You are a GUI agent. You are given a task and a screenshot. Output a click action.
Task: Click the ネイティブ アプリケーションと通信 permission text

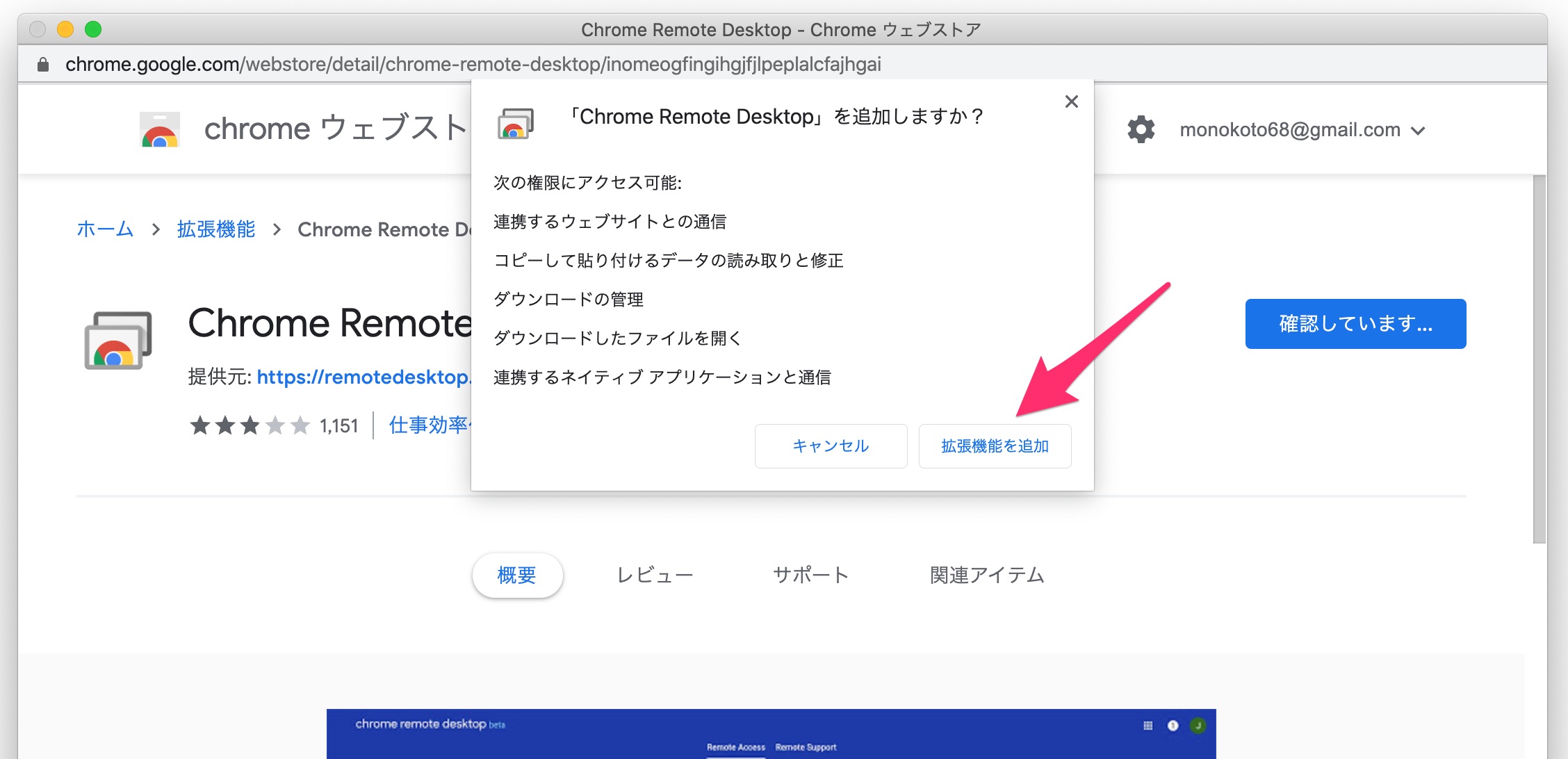click(x=662, y=377)
